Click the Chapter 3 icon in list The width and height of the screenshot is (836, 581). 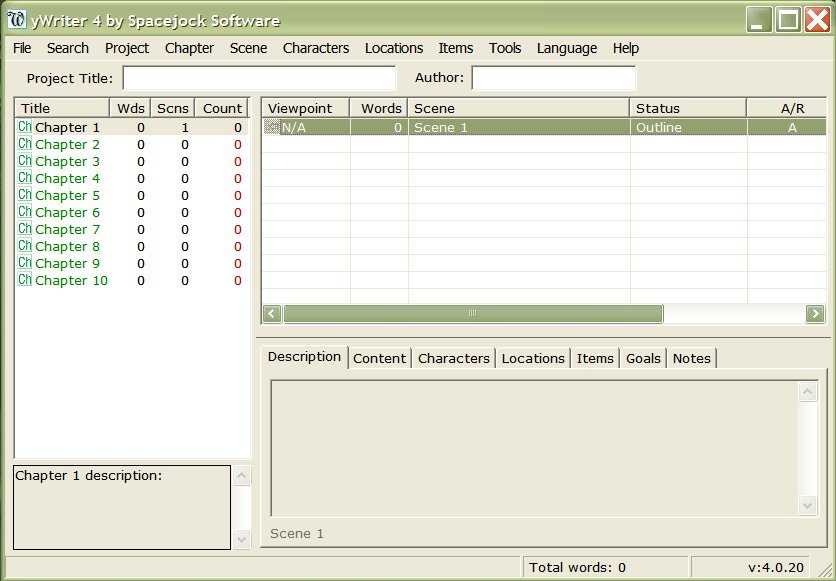pyautogui.click(x=25, y=162)
